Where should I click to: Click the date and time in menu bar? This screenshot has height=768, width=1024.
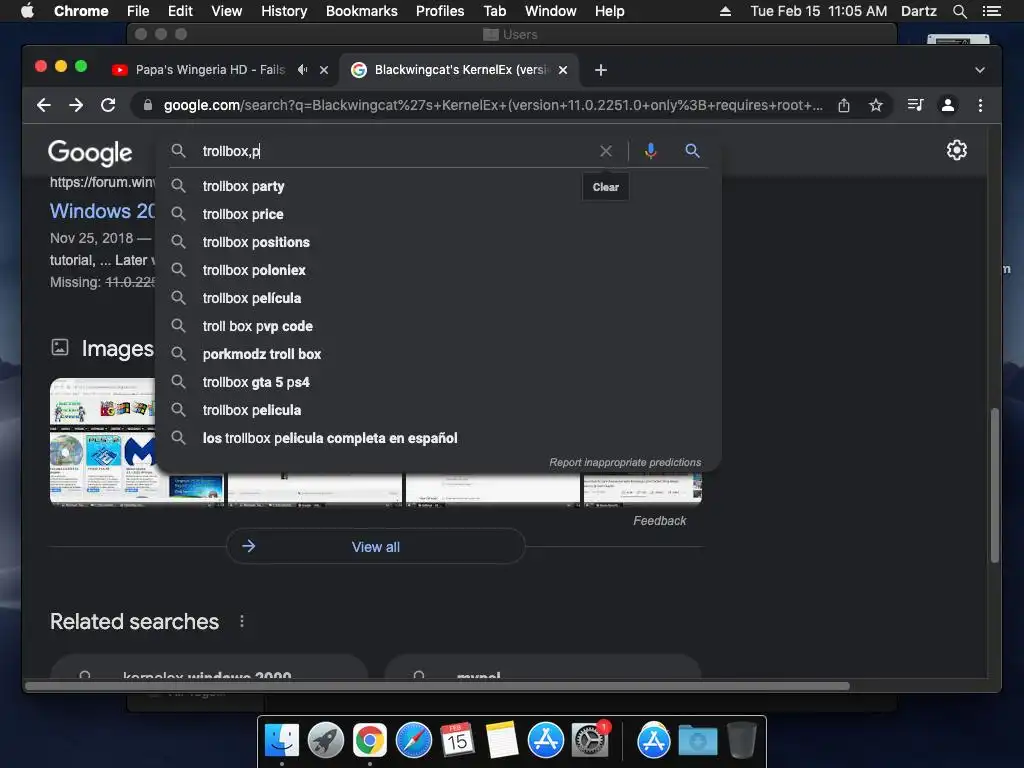tap(818, 11)
